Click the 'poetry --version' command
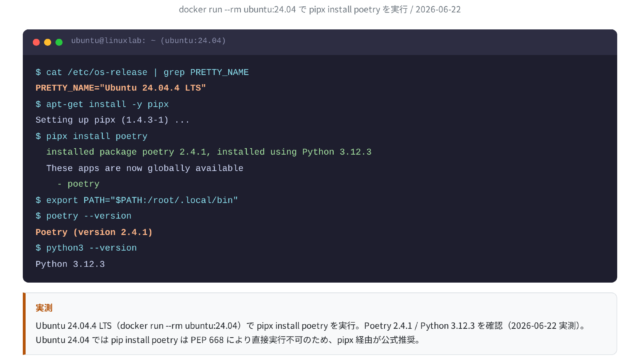 (83, 216)
